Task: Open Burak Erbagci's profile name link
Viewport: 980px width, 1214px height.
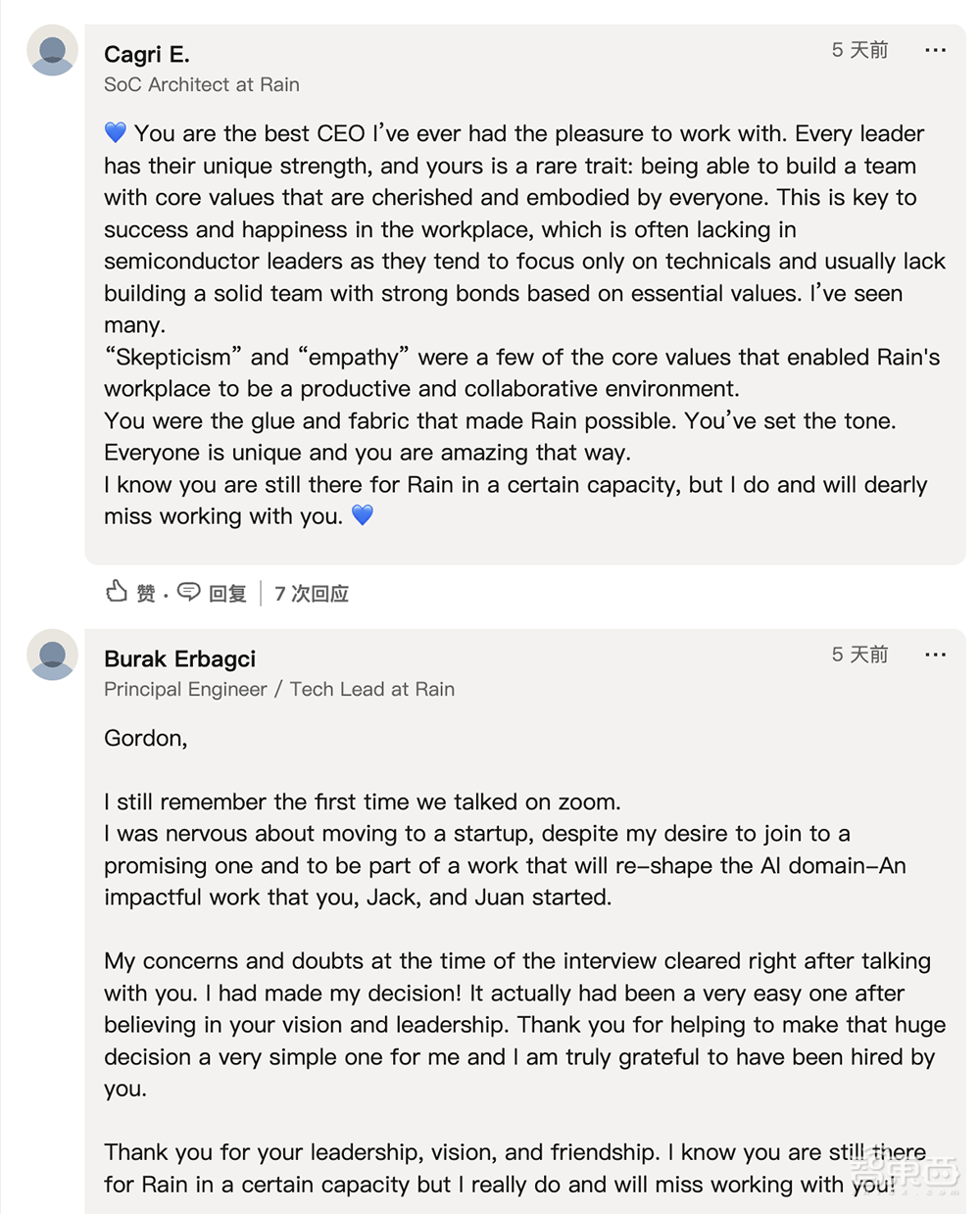Action: [x=179, y=658]
